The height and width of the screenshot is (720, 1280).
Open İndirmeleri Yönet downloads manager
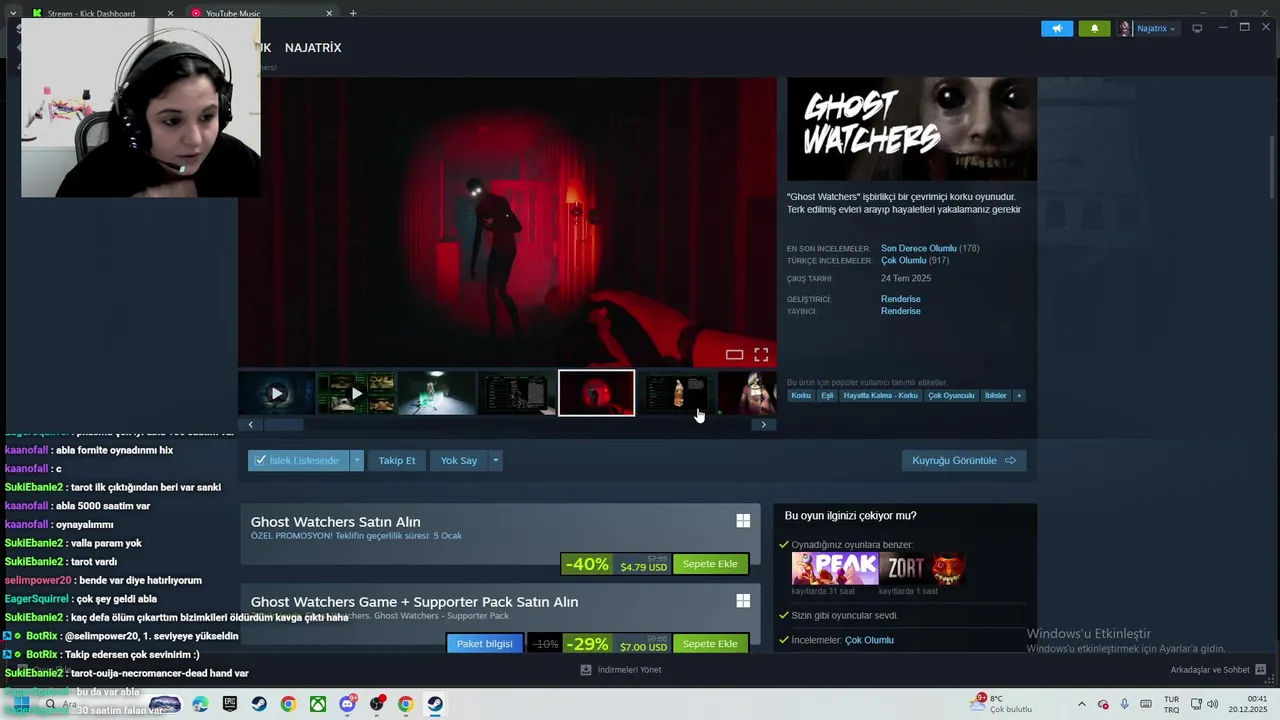click(621, 670)
